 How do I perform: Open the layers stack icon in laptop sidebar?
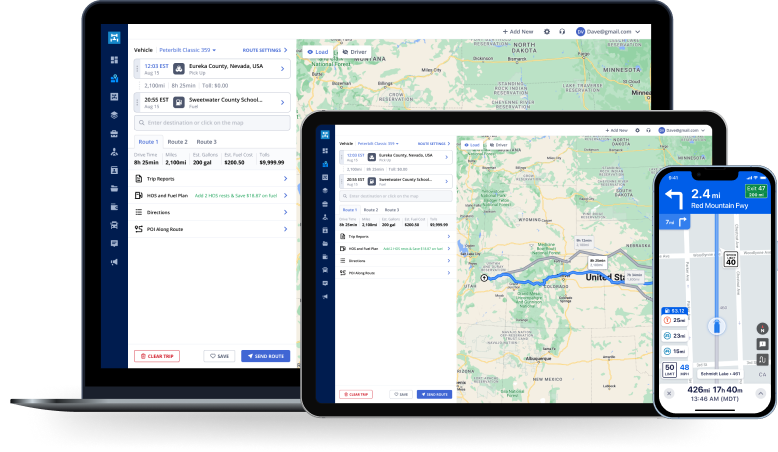(114, 115)
